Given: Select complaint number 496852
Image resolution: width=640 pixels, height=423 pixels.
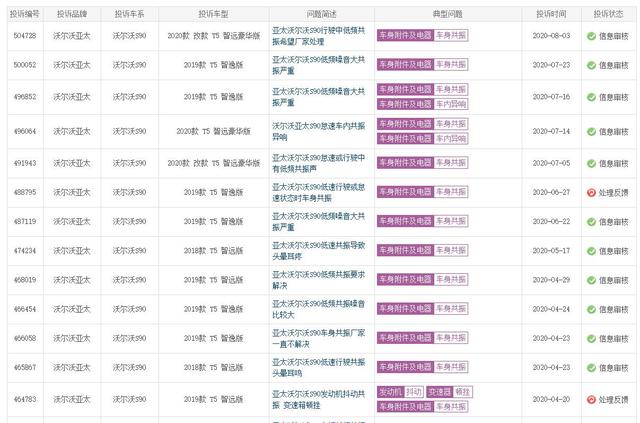Looking at the screenshot, I should [x=25, y=97].
